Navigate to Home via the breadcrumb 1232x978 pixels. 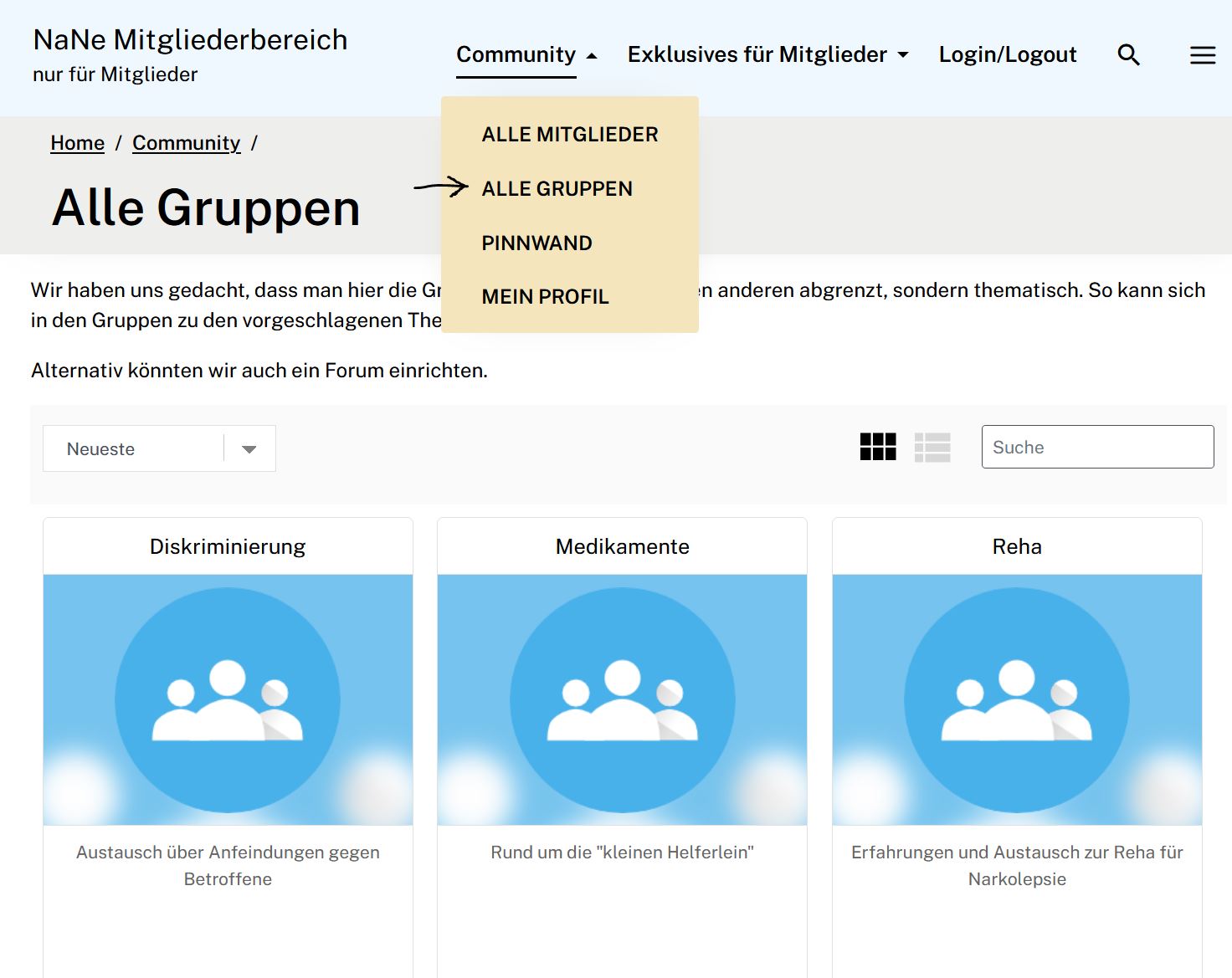(77, 143)
